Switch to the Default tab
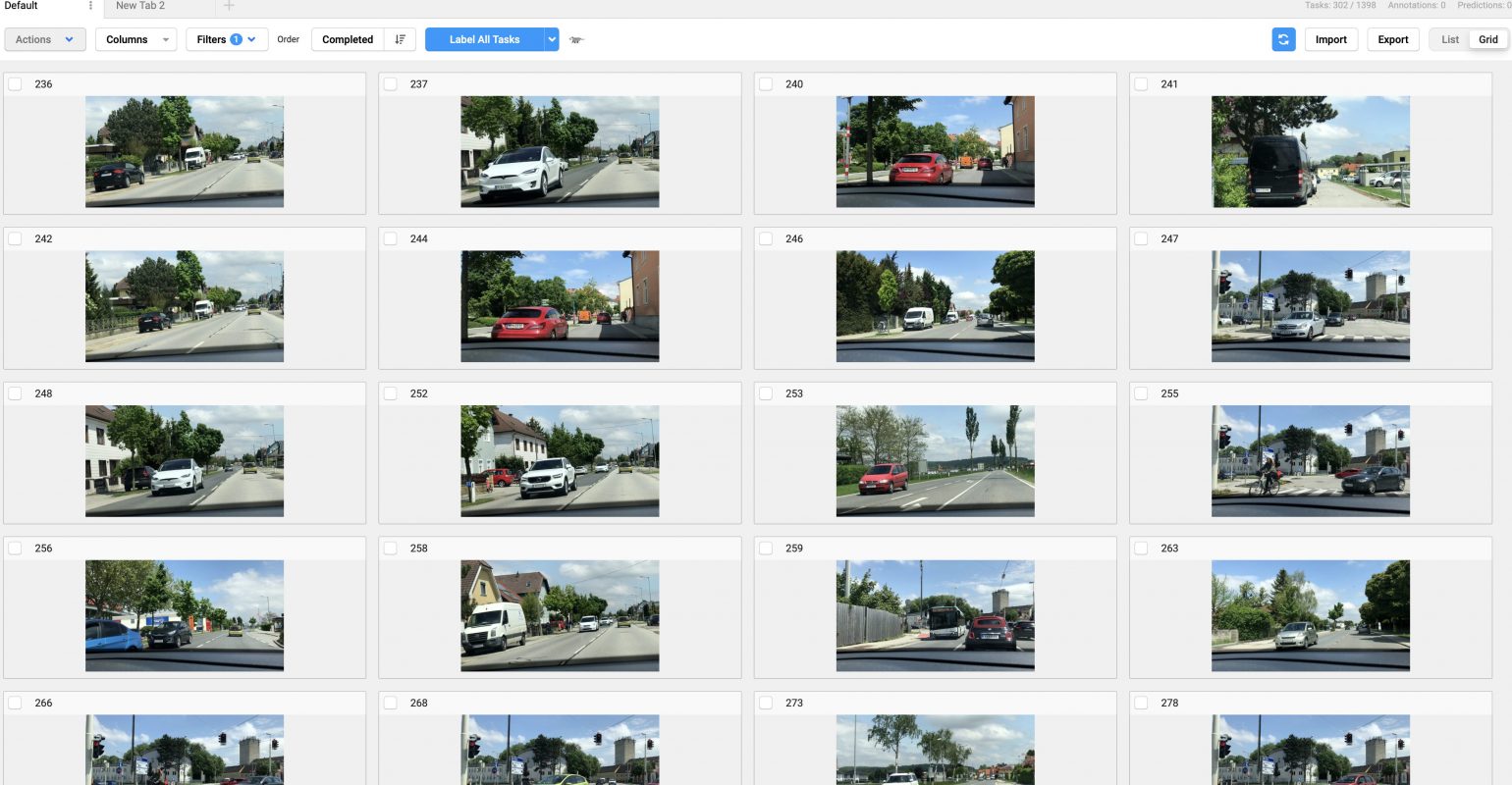This screenshot has width=1512, height=785. pyautogui.click(x=22, y=6)
